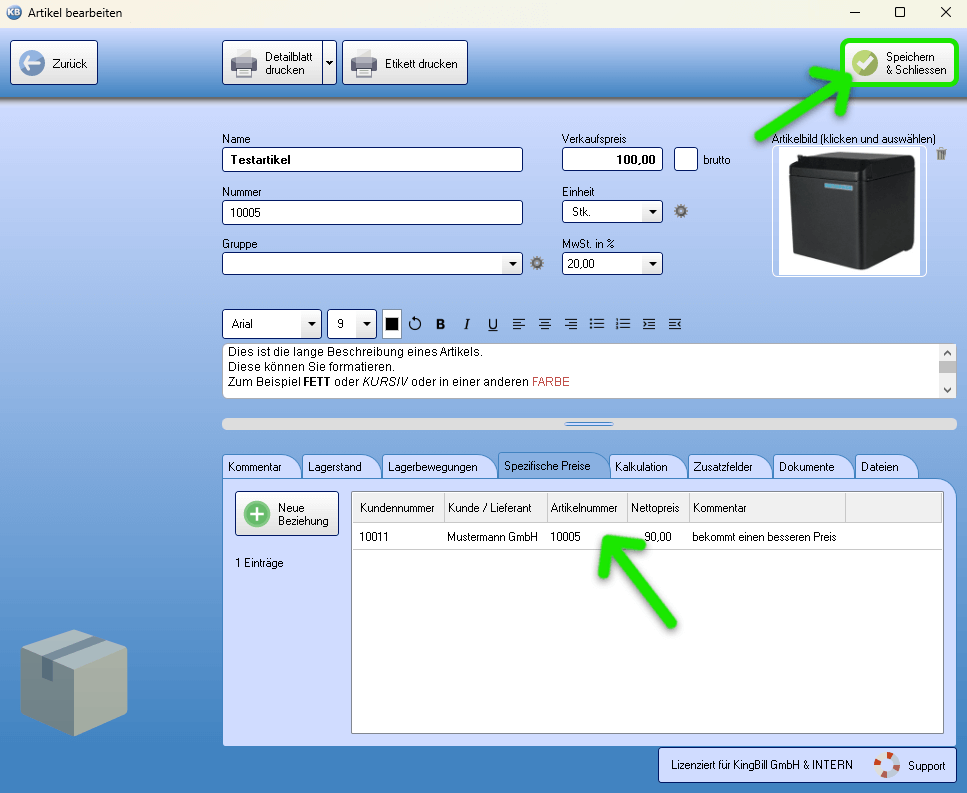Click the Neue Beziehung button

pyautogui.click(x=287, y=514)
